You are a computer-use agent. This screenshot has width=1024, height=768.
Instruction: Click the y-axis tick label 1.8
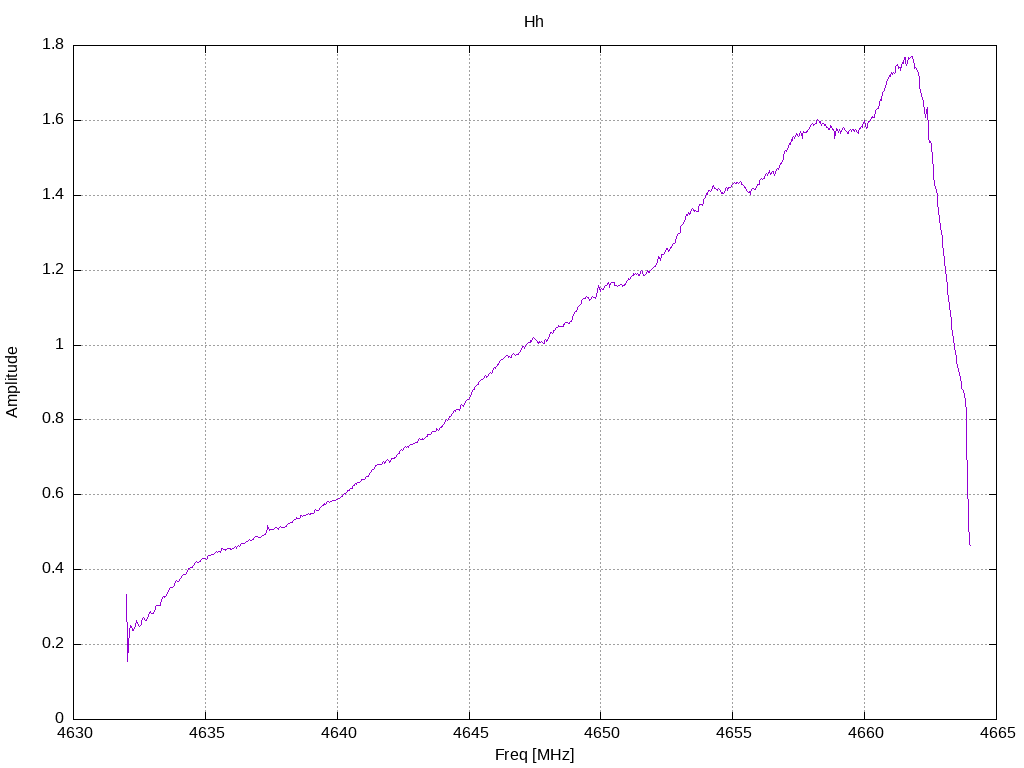tap(53, 45)
